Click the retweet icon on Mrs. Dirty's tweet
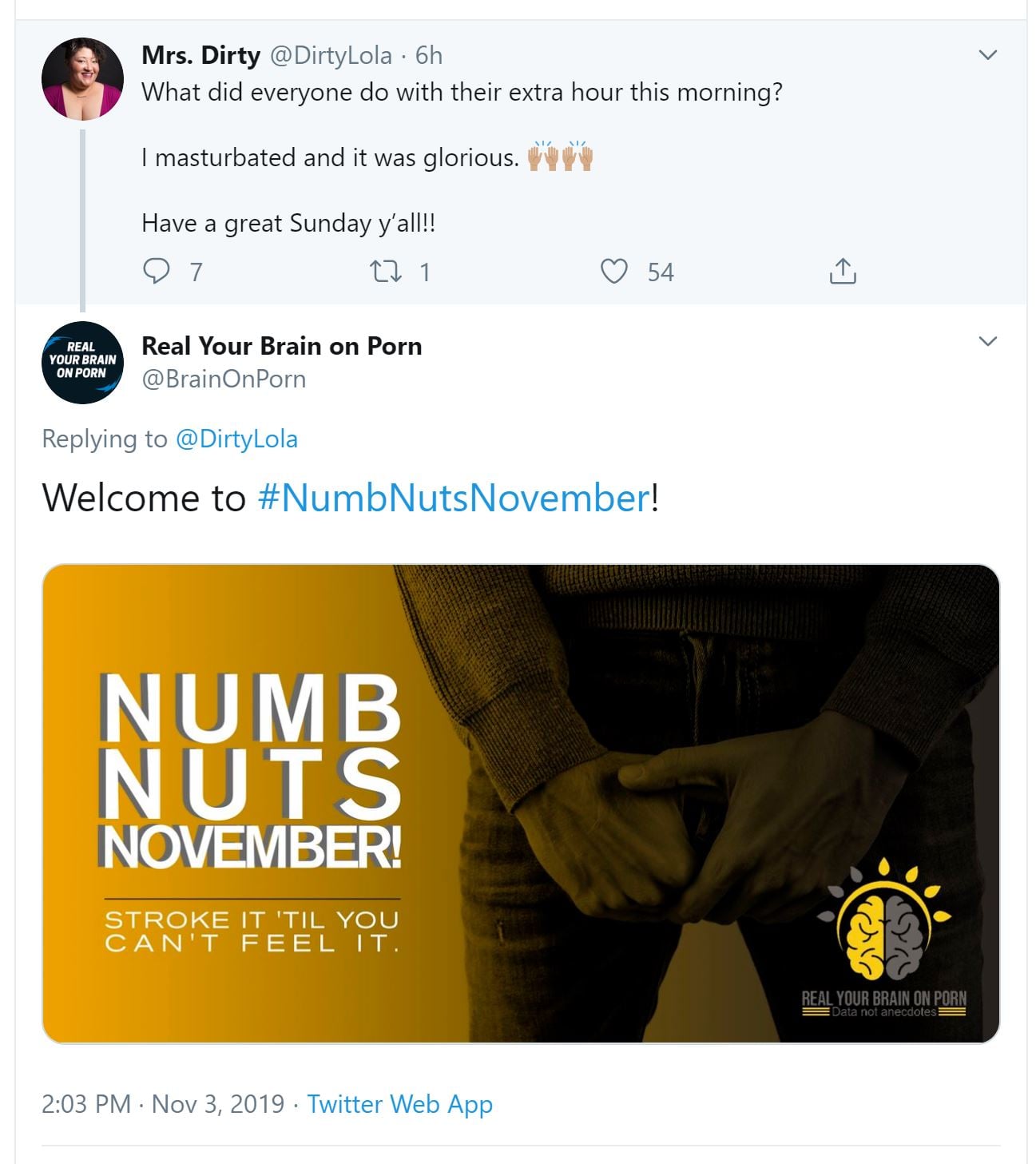This screenshot has width=1036, height=1164. (x=386, y=272)
